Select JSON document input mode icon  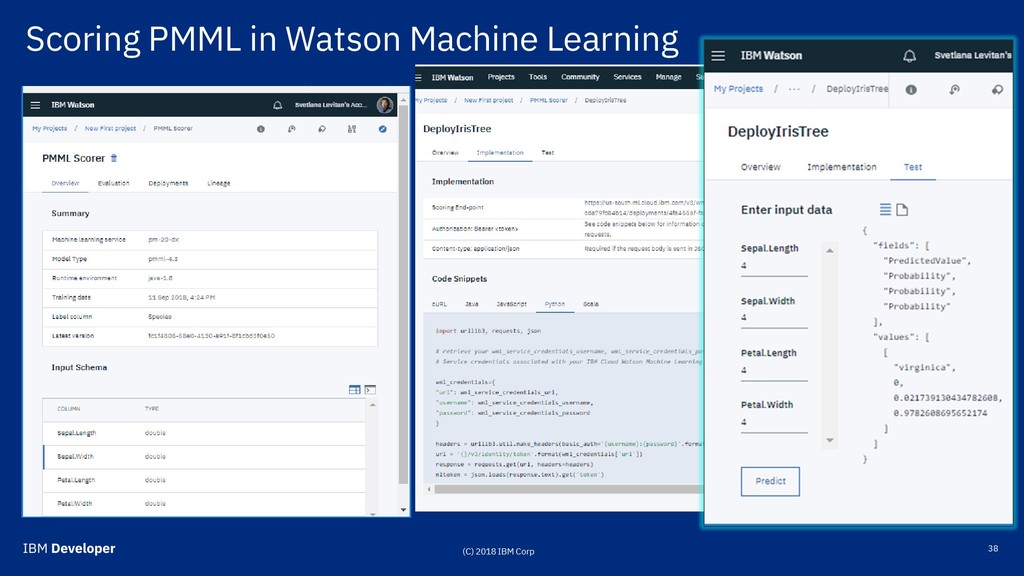[x=902, y=209]
